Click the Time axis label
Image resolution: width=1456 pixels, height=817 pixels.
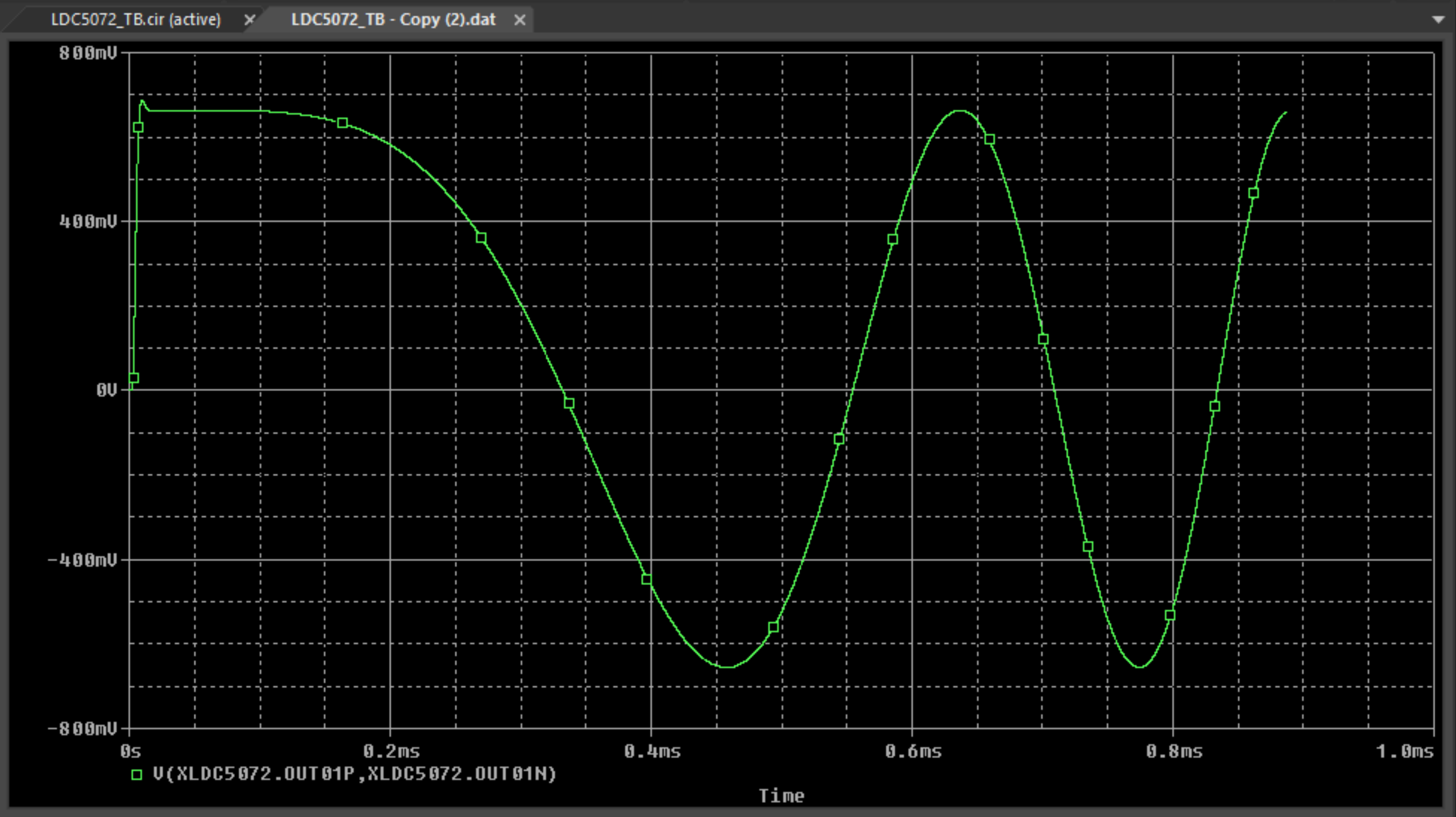click(x=781, y=796)
